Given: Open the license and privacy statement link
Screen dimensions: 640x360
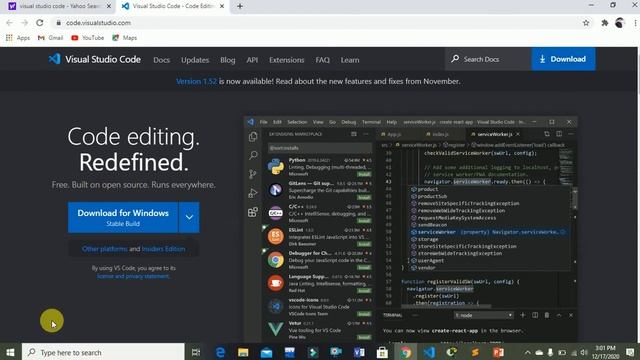Looking at the screenshot, I should click(x=133, y=276).
